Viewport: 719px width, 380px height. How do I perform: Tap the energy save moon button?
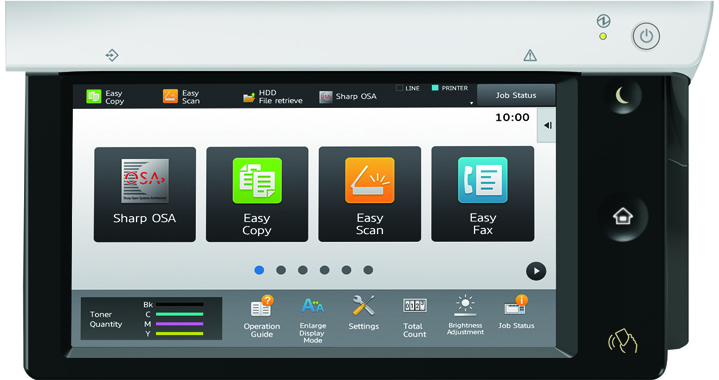click(x=622, y=96)
